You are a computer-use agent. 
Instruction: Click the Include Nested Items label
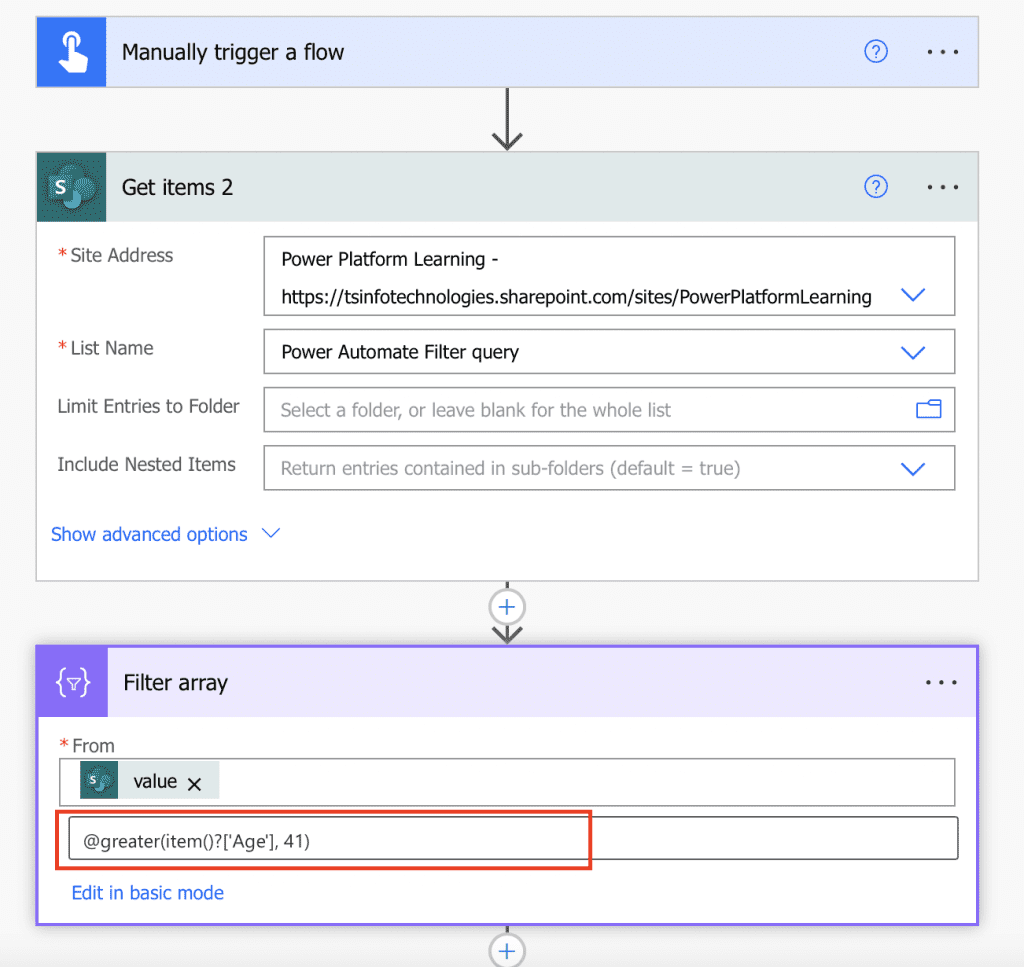pos(146,464)
